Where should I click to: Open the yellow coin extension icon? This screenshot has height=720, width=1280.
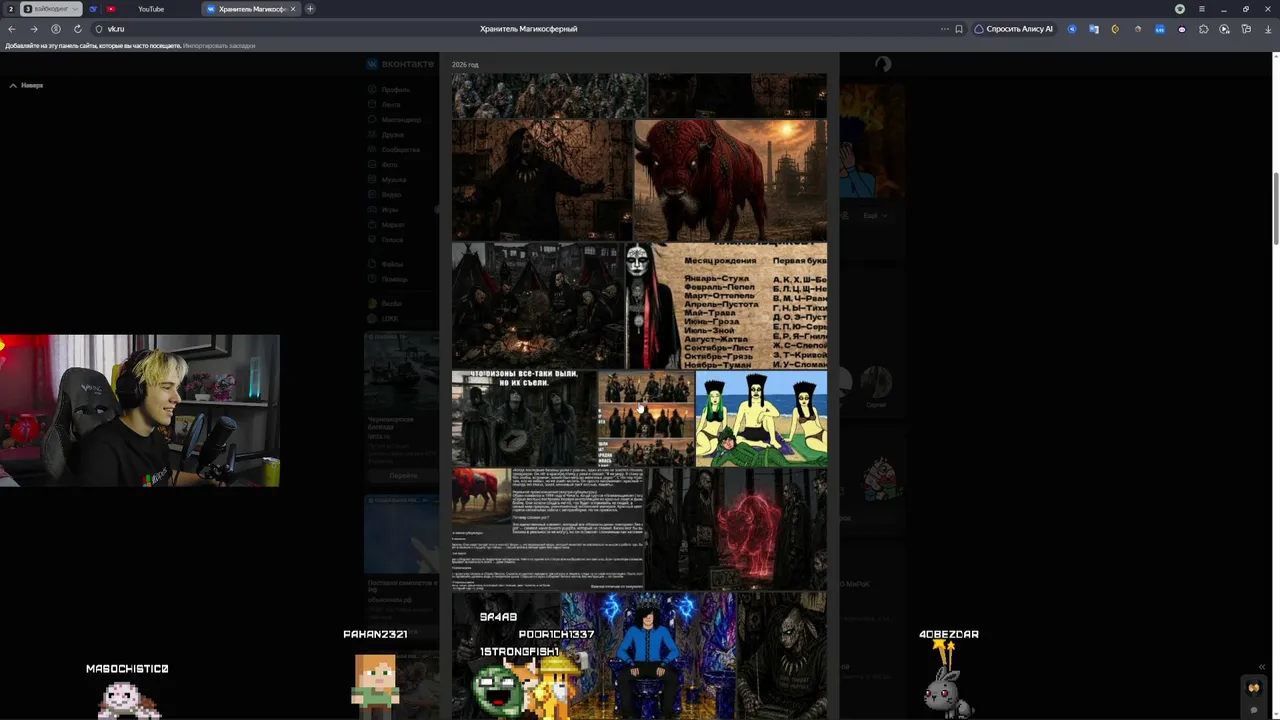[1115, 29]
